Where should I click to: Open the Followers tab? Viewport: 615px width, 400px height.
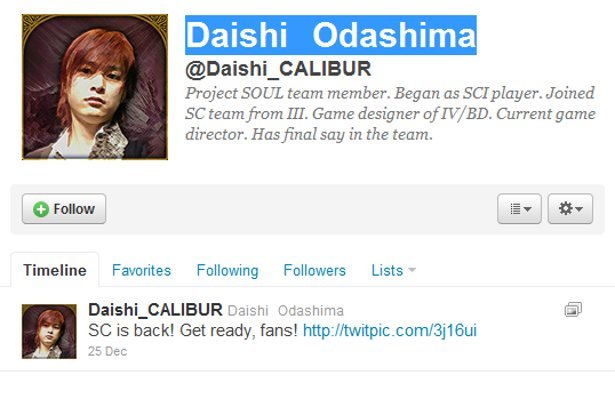click(315, 270)
